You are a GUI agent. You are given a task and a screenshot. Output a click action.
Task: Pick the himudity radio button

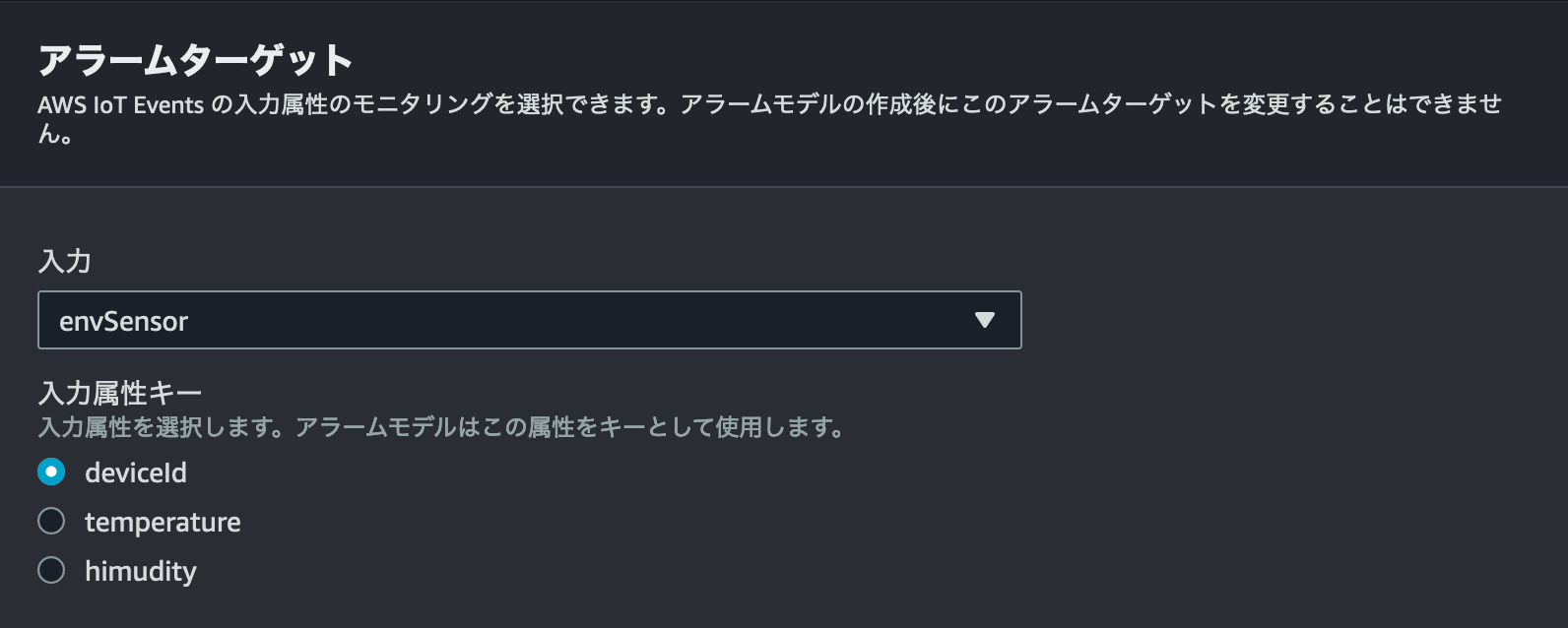(x=51, y=571)
